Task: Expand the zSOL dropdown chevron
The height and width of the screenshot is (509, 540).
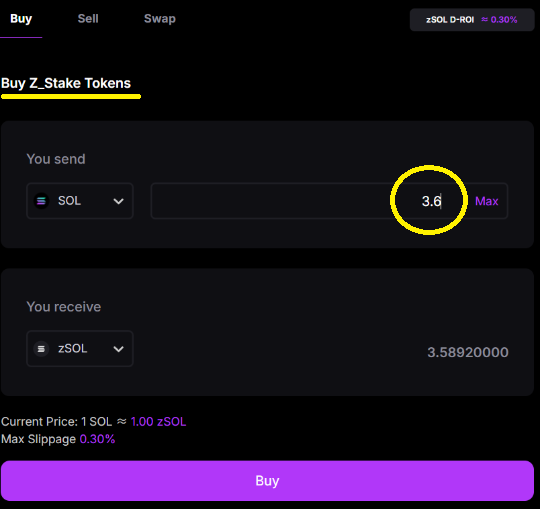Action: [x=118, y=349]
